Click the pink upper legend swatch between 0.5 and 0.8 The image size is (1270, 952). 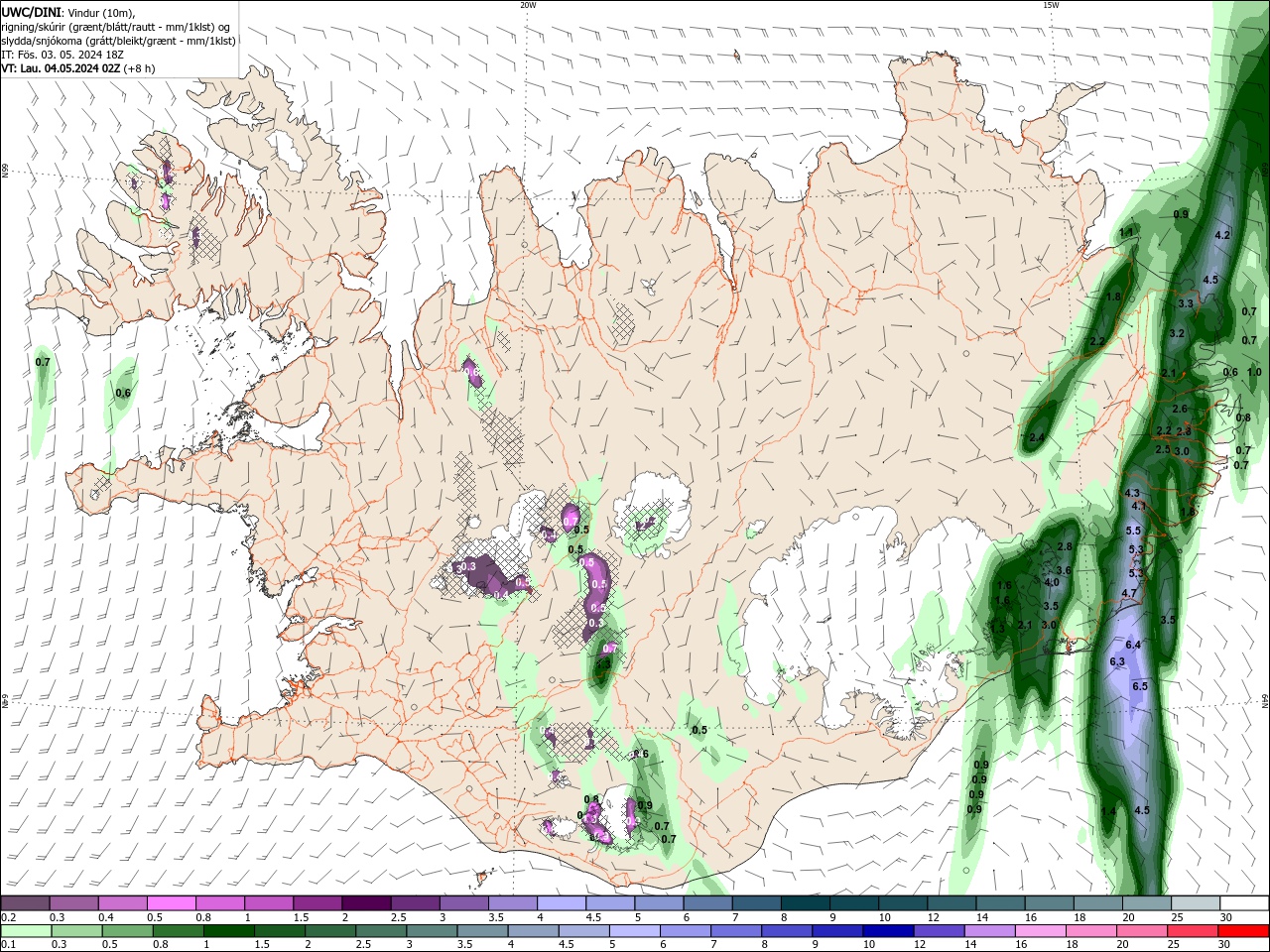(x=171, y=903)
